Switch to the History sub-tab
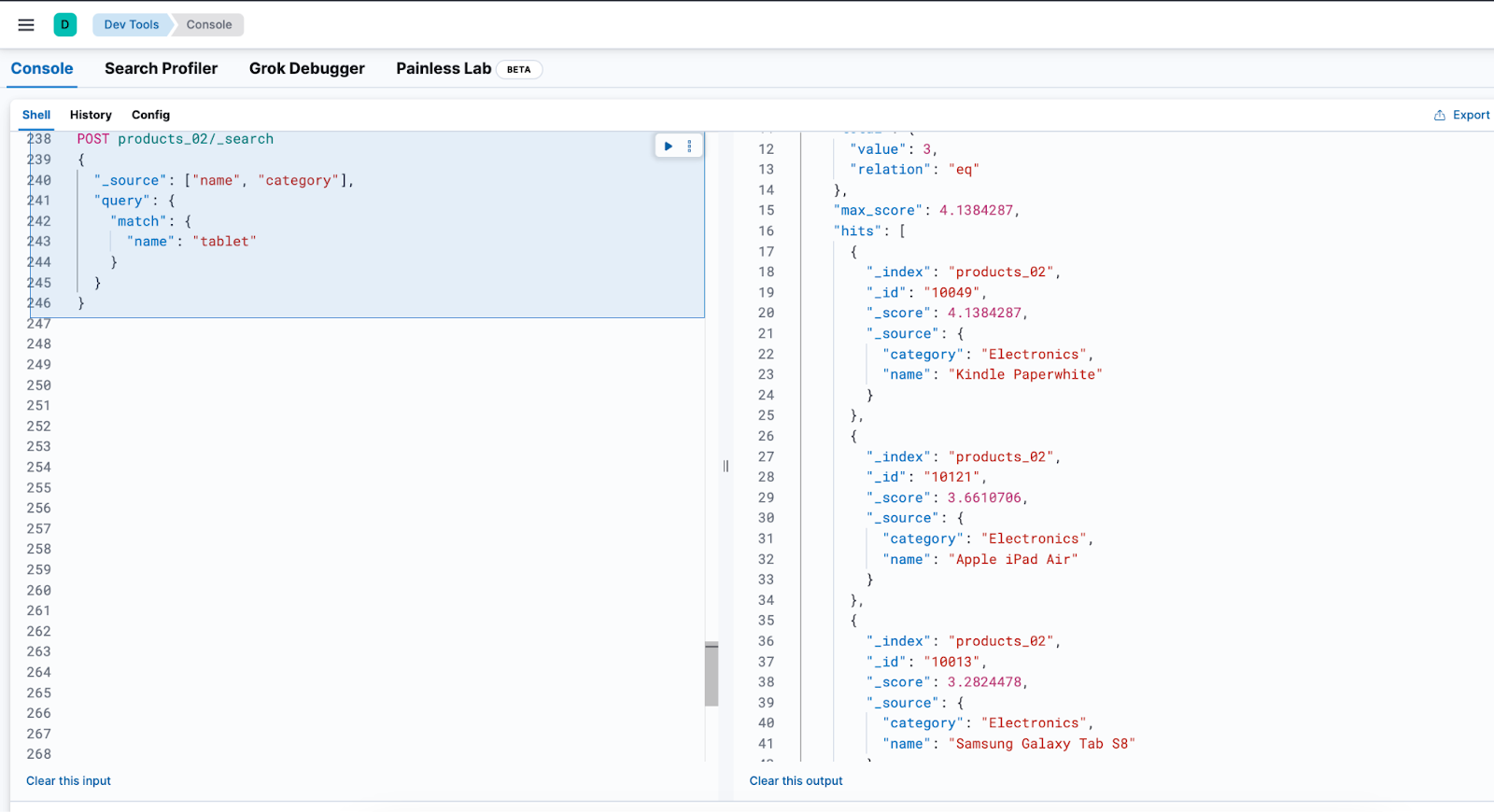The width and height of the screenshot is (1494, 812). (x=91, y=115)
